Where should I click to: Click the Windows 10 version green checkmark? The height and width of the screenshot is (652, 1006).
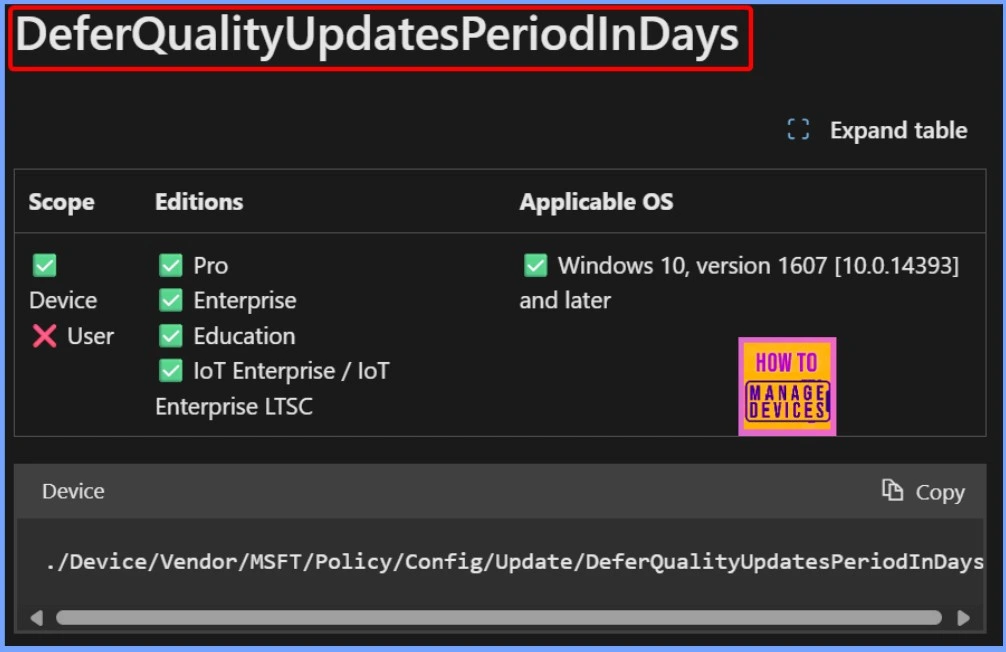(x=536, y=265)
